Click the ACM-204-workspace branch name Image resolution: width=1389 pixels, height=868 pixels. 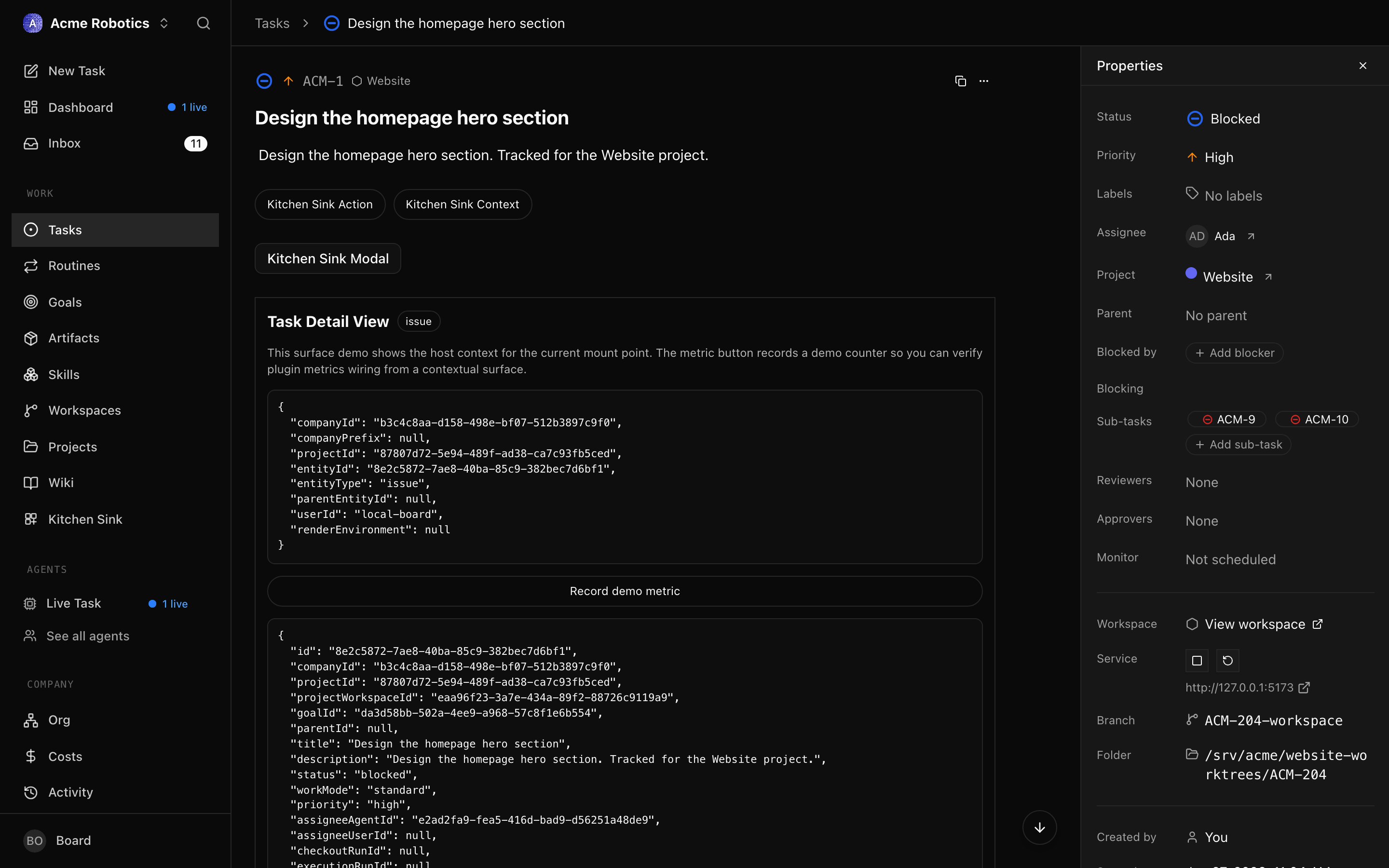1274,720
